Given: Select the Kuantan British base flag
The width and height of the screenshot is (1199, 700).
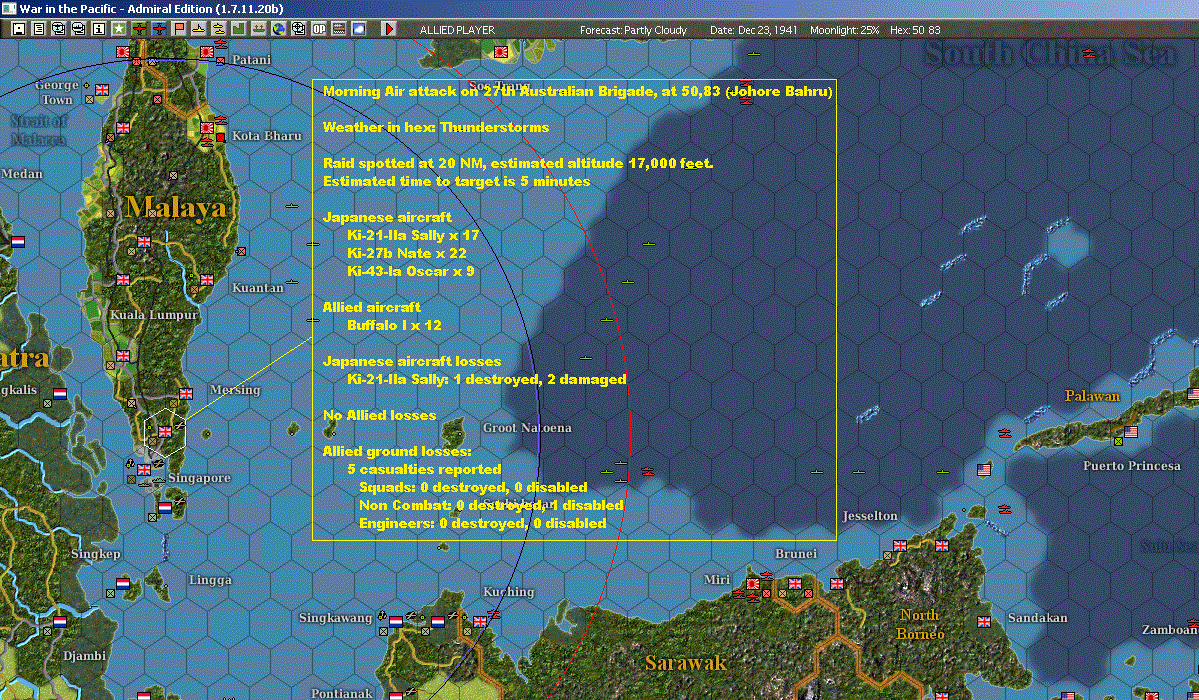Looking at the screenshot, I should [x=206, y=280].
